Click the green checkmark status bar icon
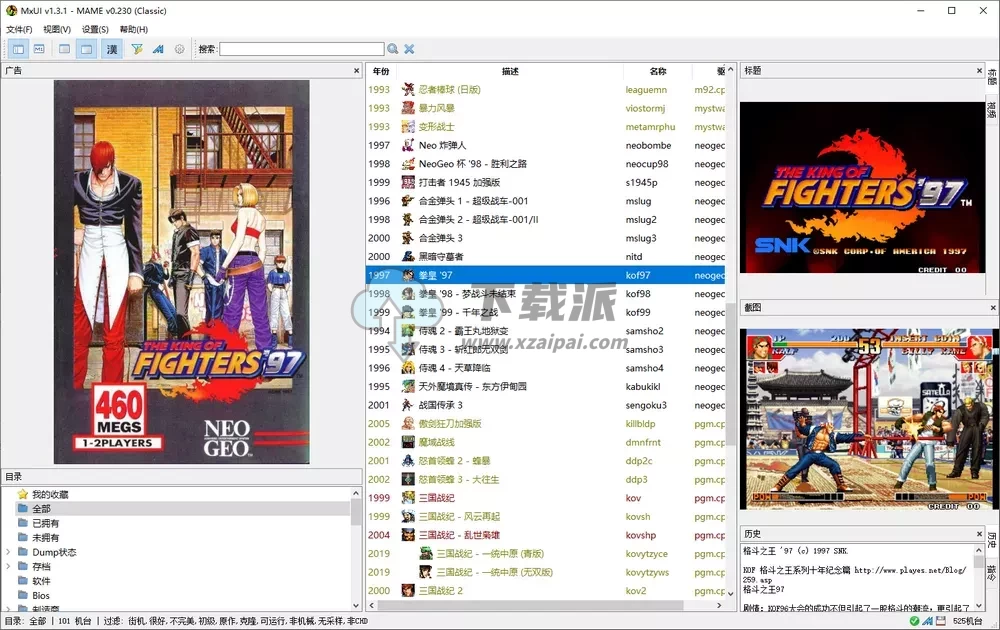The height and width of the screenshot is (630, 1000). 915,621
